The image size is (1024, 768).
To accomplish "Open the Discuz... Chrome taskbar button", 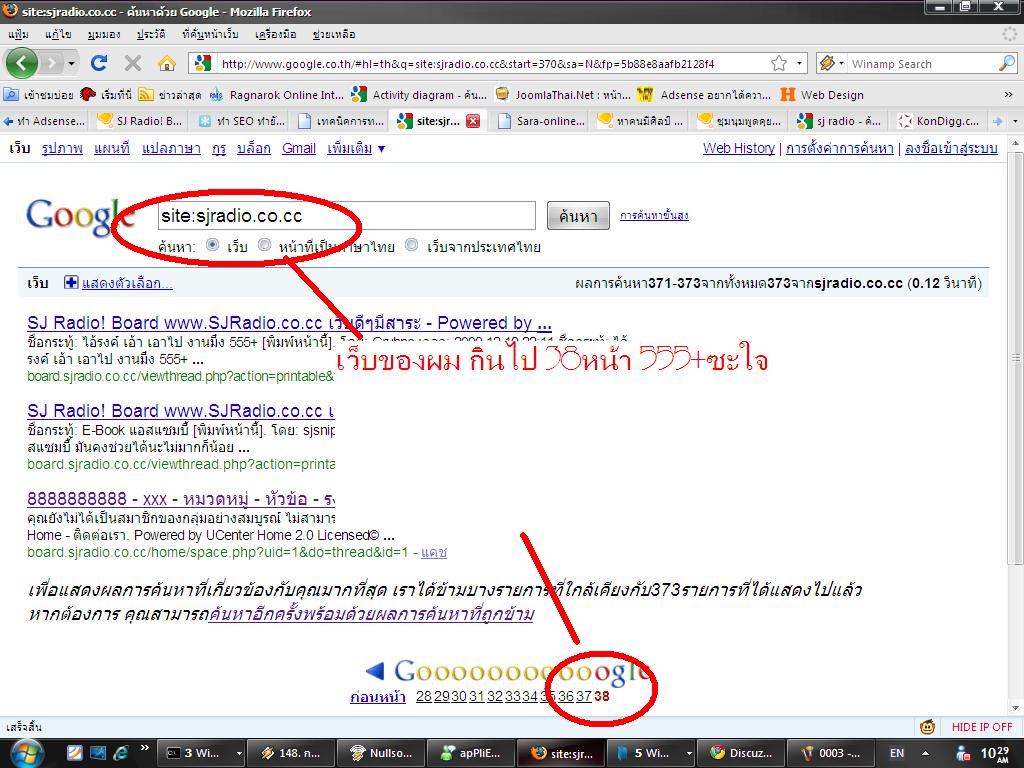I will pyautogui.click(x=741, y=753).
